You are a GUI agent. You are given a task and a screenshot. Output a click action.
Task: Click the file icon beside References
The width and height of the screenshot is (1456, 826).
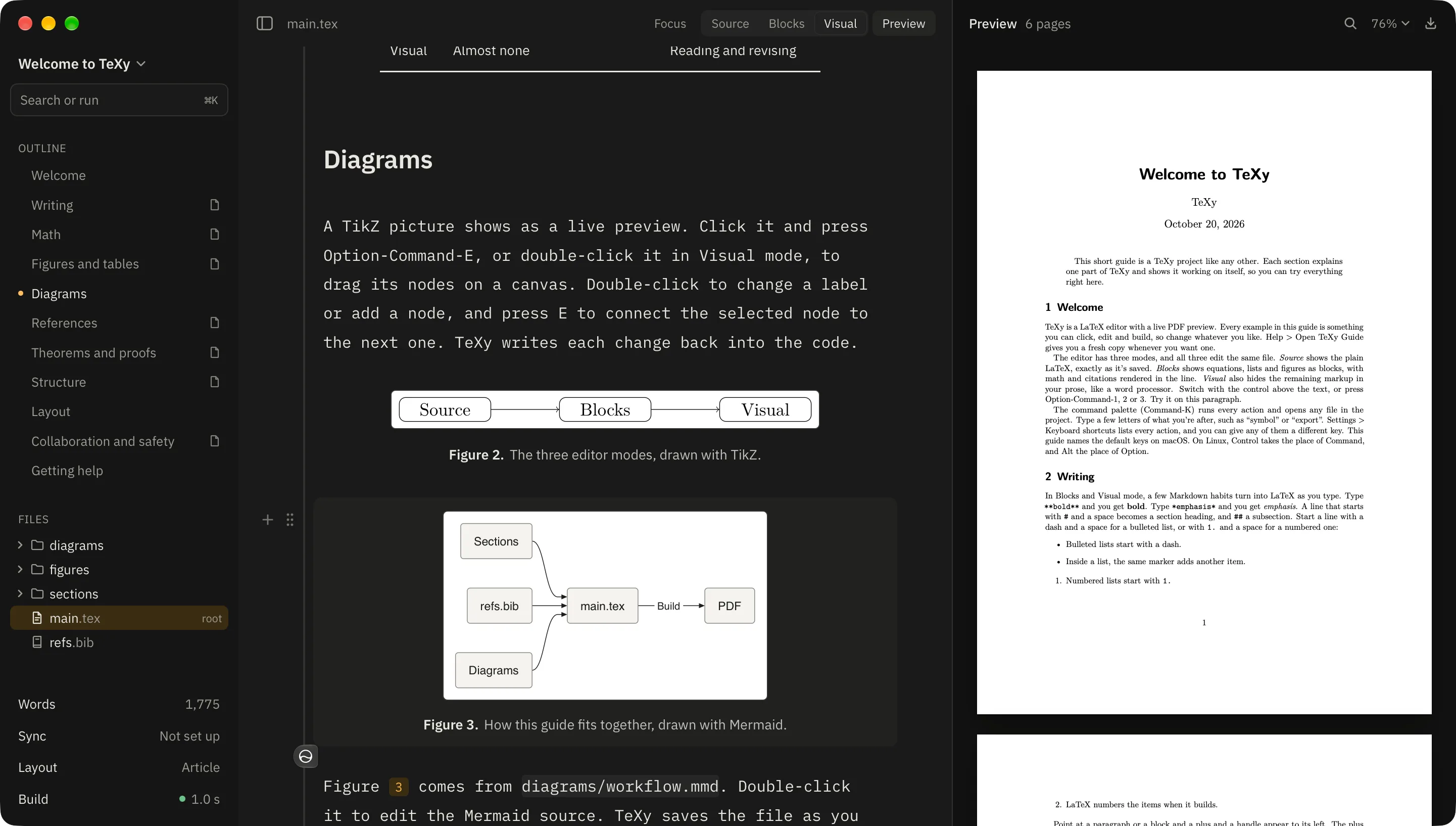pyautogui.click(x=214, y=323)
